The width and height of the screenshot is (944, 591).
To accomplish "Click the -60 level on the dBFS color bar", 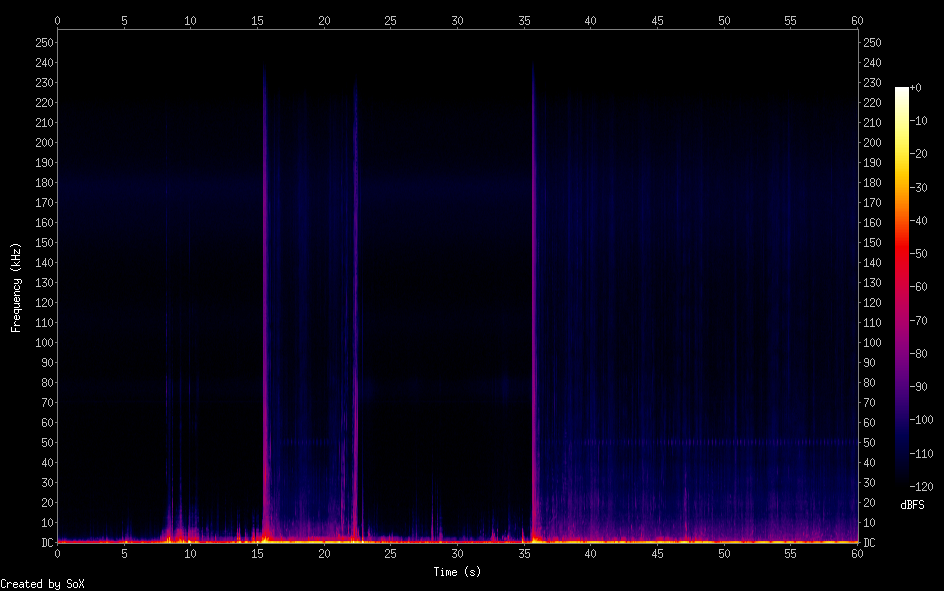I will point(902,286).
